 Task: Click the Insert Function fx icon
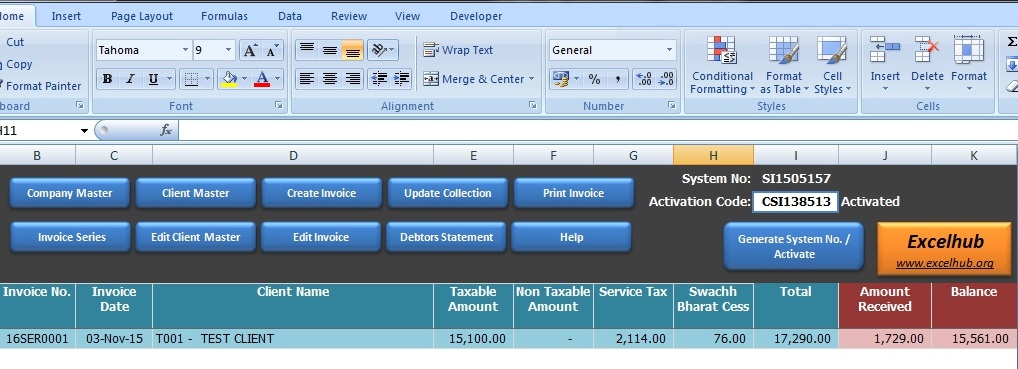coord(166,131)
